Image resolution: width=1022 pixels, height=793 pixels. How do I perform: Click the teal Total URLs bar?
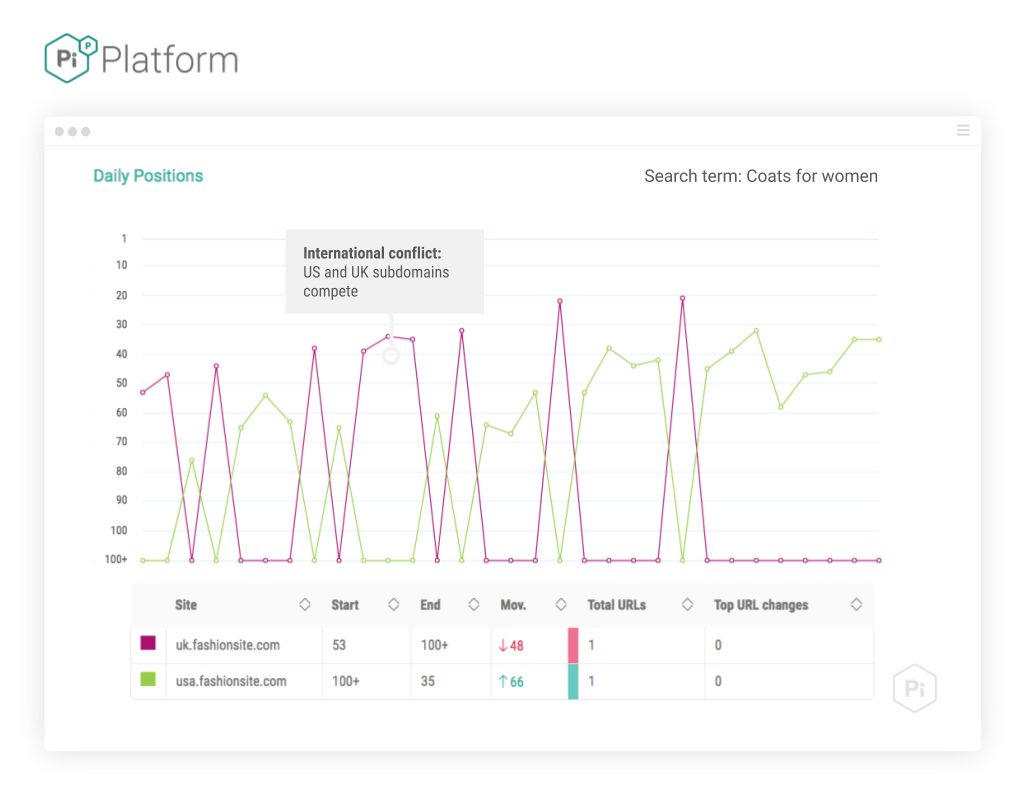click(573, 681)
